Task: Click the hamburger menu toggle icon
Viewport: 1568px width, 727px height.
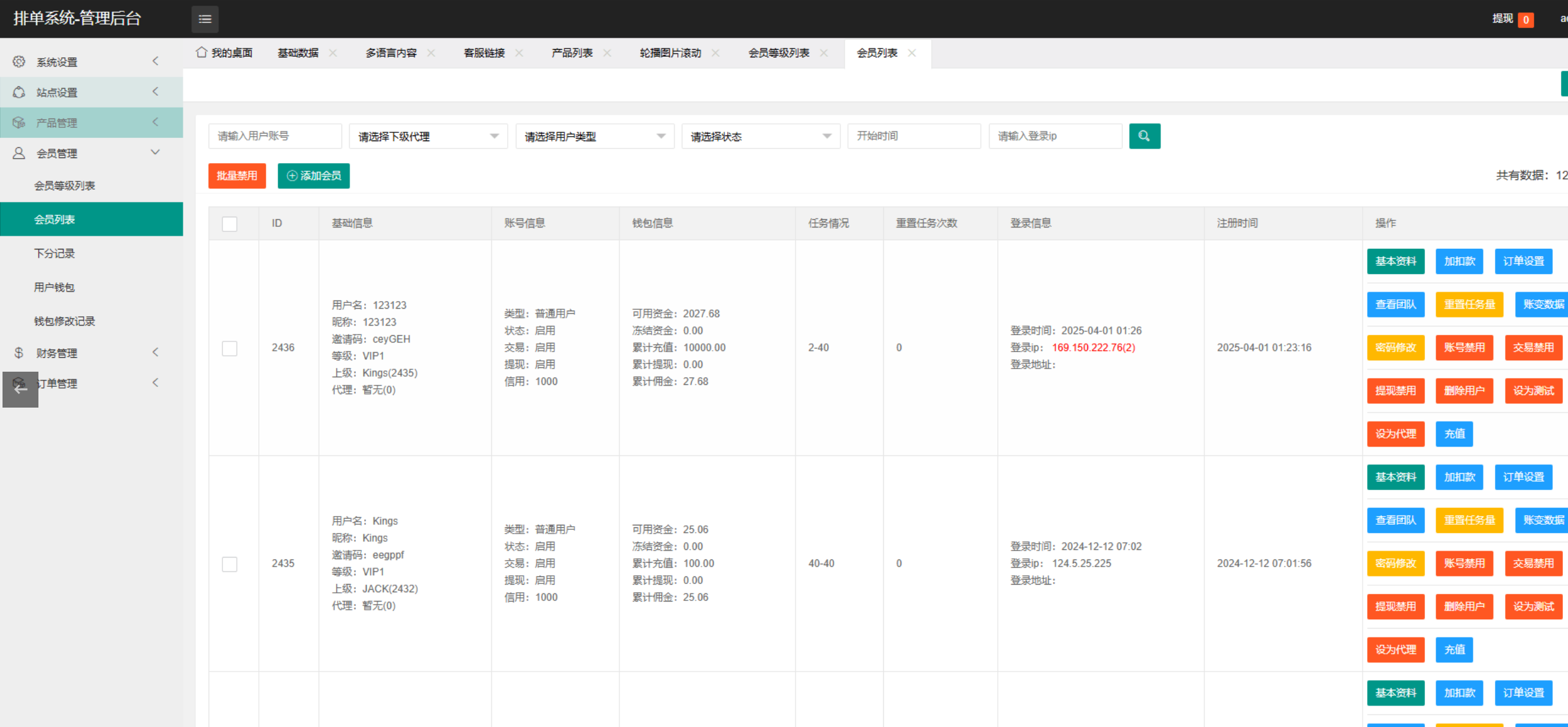Action: tap(205, 19)
